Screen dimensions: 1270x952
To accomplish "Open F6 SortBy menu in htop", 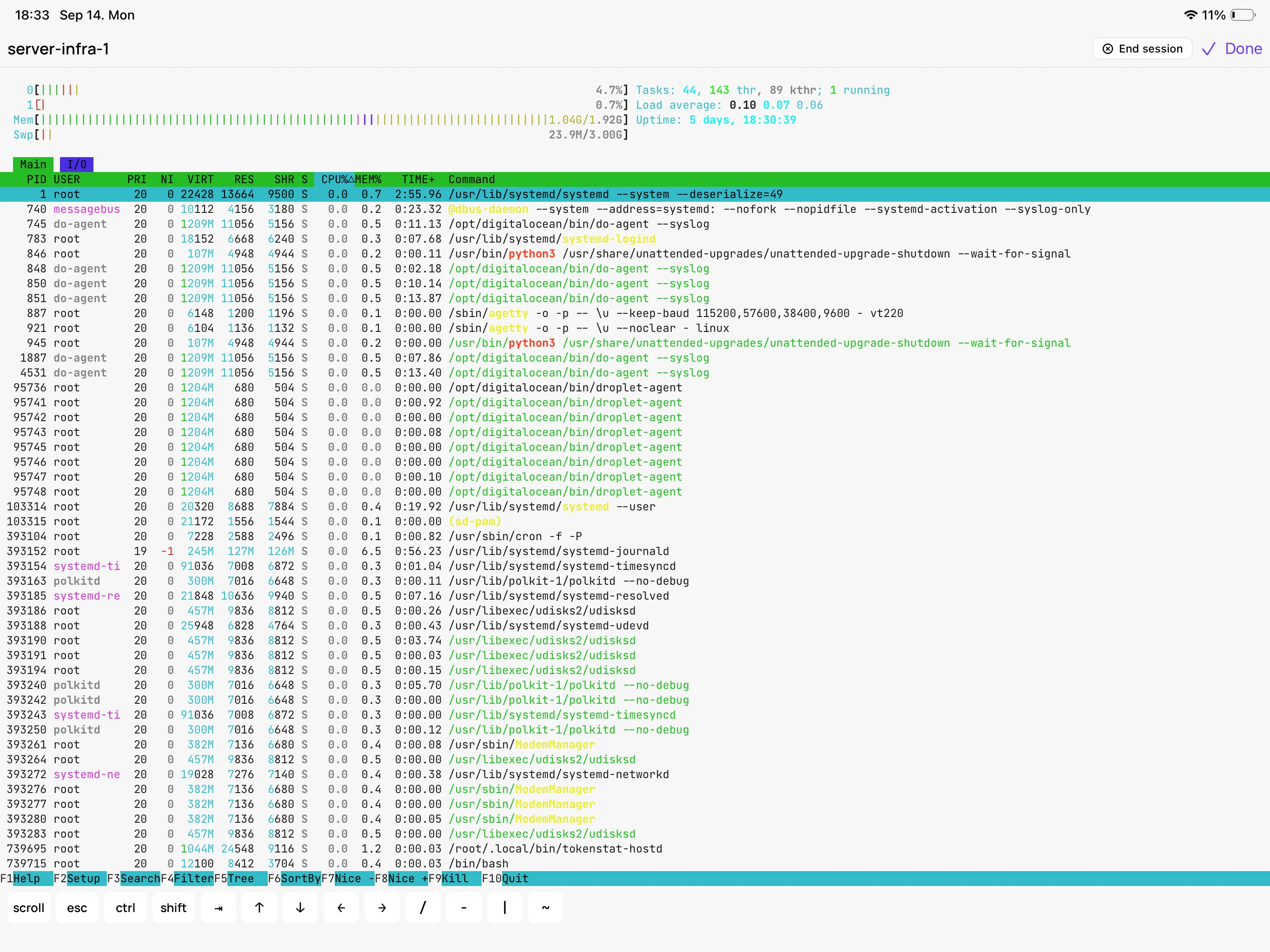I will [x=294, y=878].
